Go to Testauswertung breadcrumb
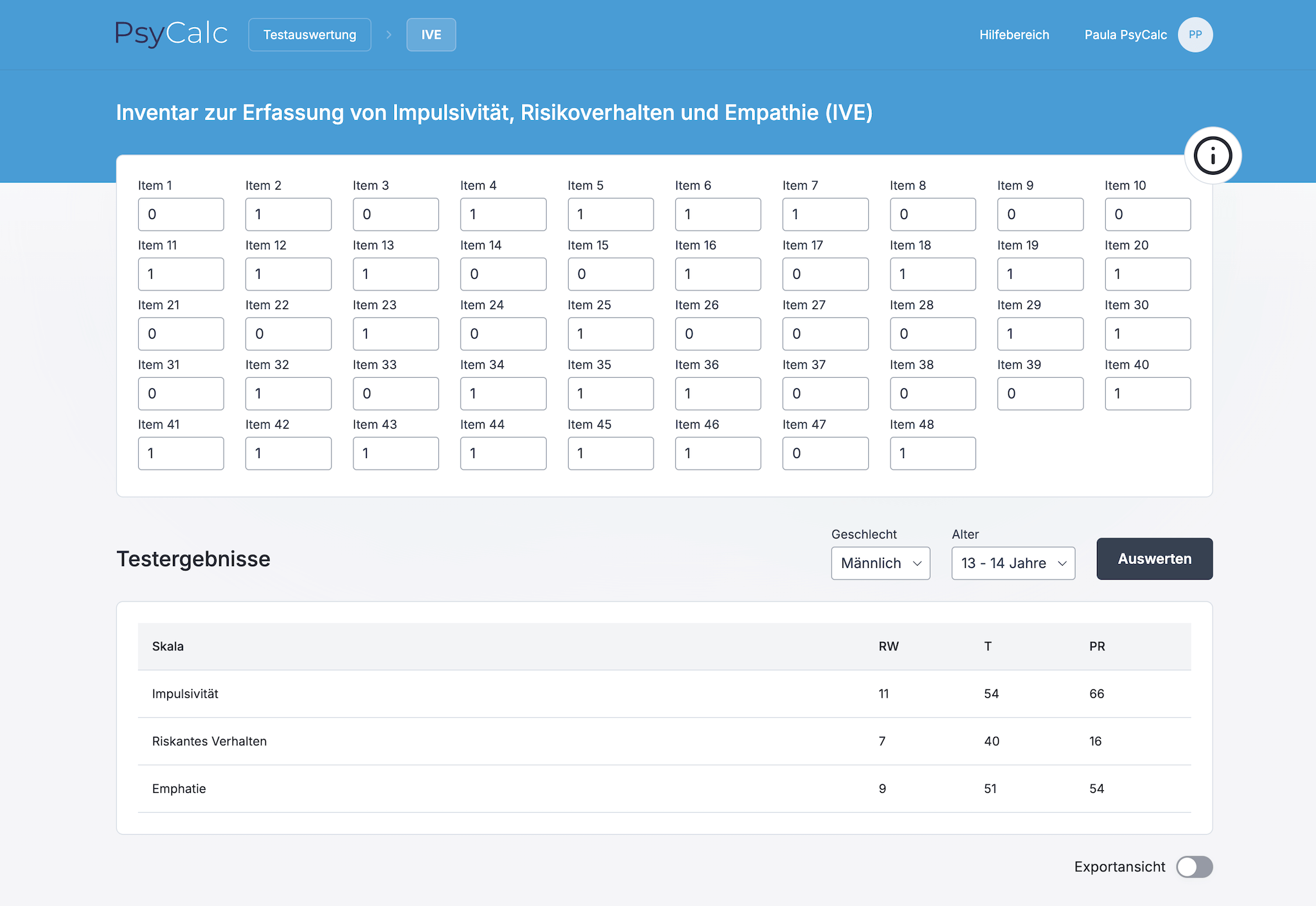 pos(309,35)
